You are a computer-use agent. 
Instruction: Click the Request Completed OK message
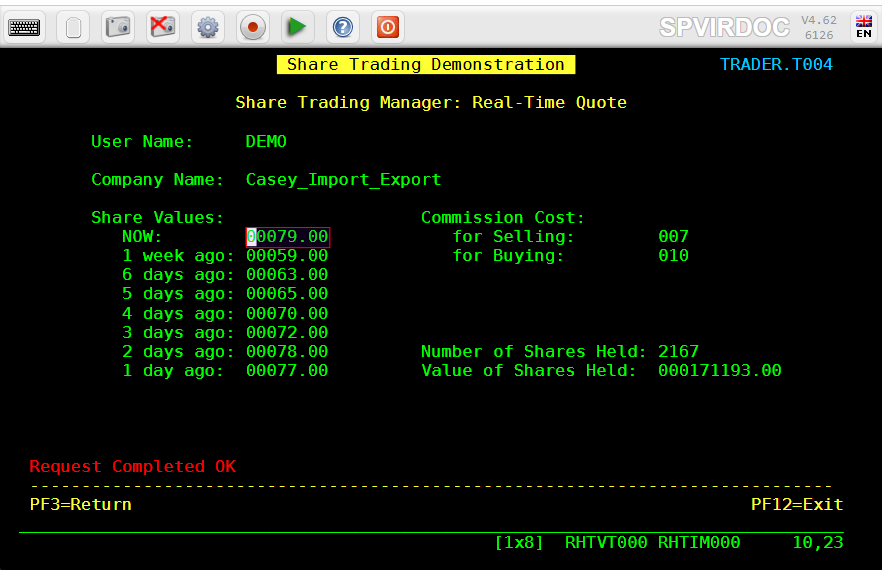[x=133, y=466]
